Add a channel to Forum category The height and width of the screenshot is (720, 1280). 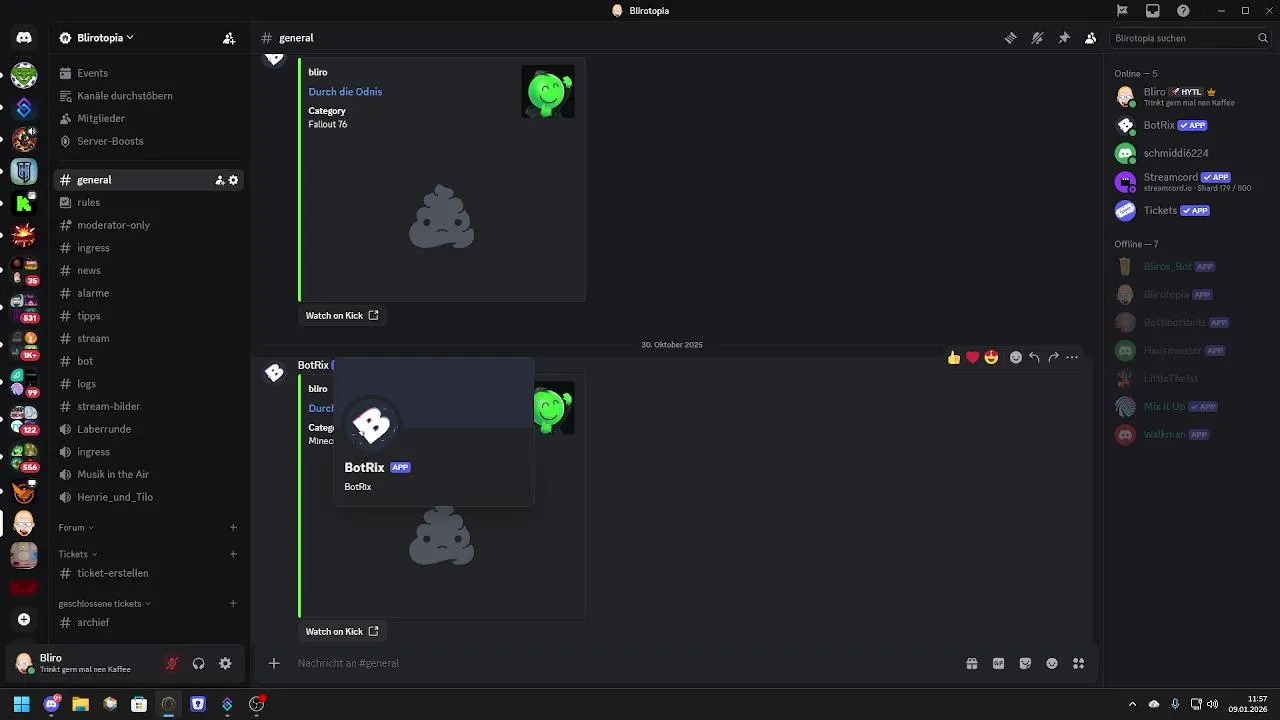tap(233, 527)
